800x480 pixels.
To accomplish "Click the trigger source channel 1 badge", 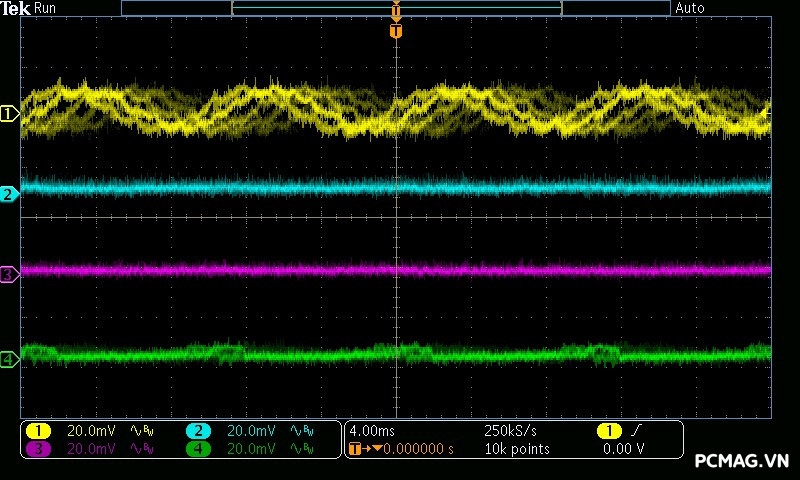I will (x=608, y=430).
